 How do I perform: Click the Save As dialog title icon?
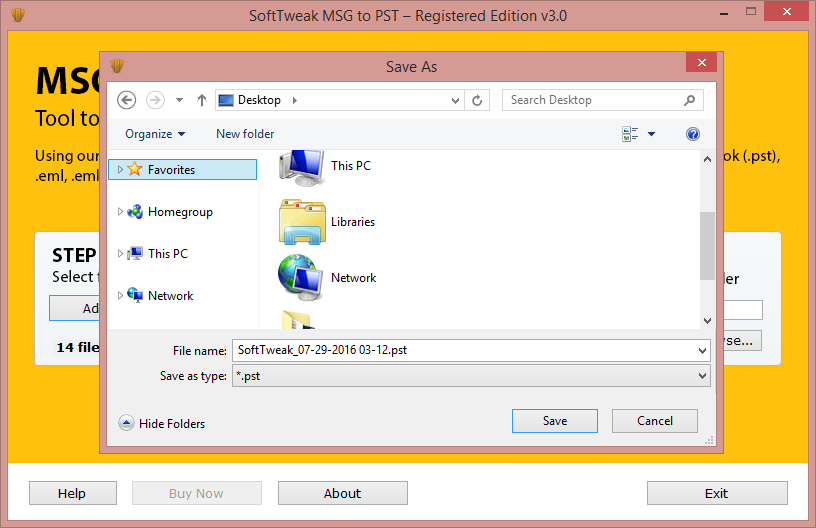[x=117, y=66]
